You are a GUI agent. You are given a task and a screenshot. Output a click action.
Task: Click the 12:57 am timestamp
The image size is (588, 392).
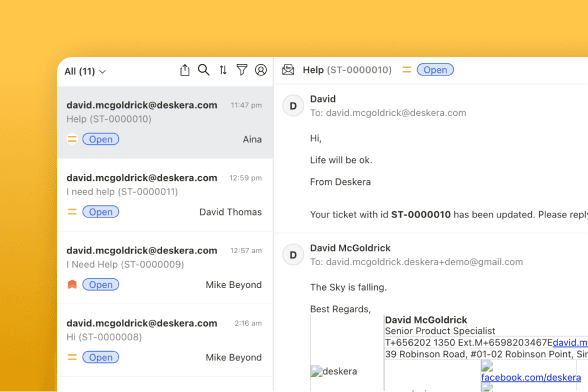click(246, 251)
